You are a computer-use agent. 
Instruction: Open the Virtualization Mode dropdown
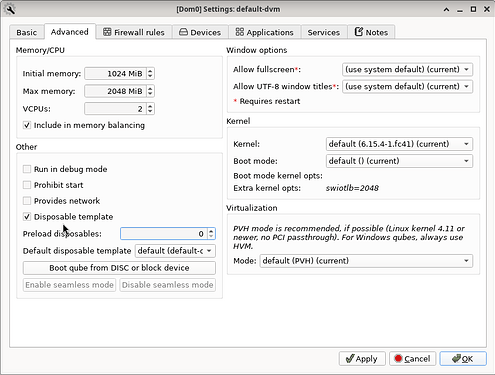pyautogui.click(x=366, y=261)
